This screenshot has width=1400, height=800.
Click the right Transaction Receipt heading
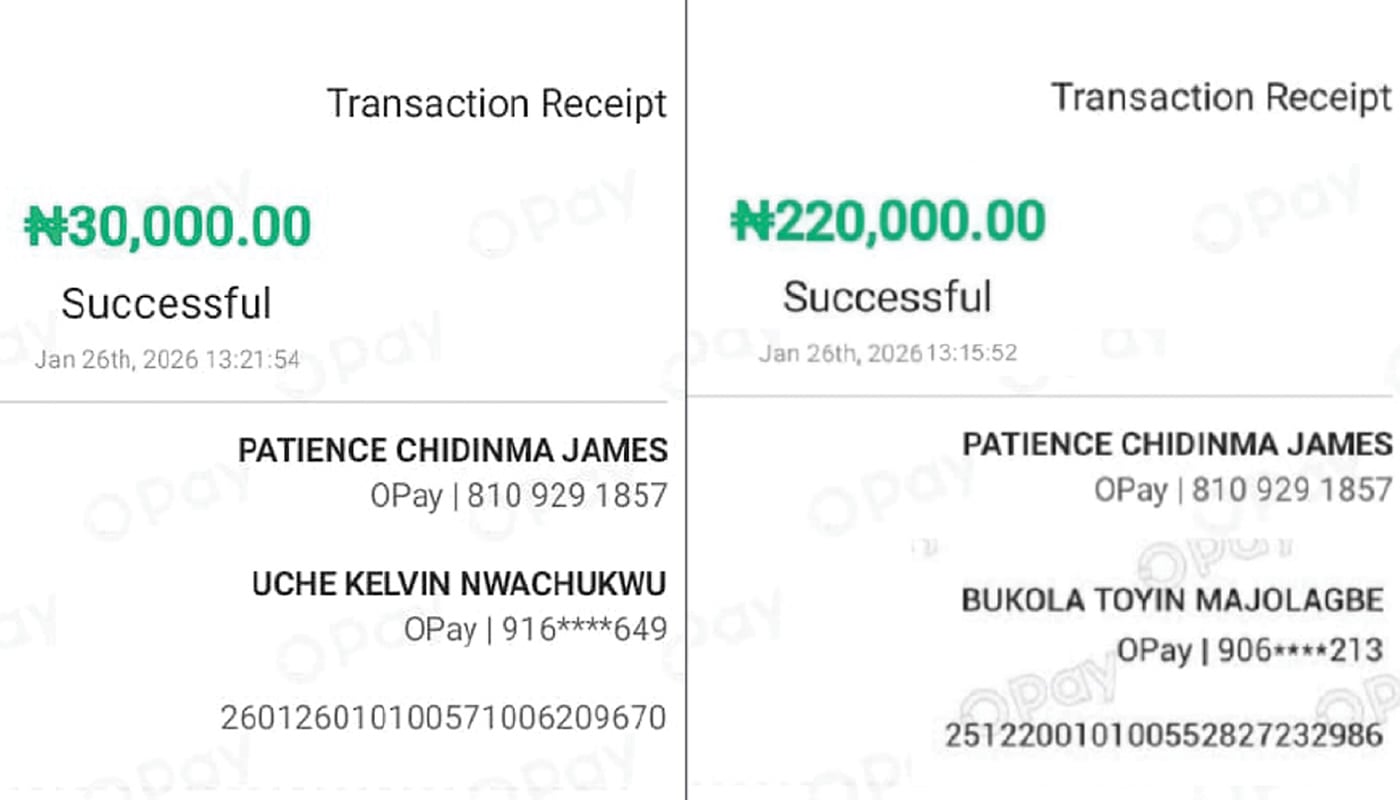1220,98
